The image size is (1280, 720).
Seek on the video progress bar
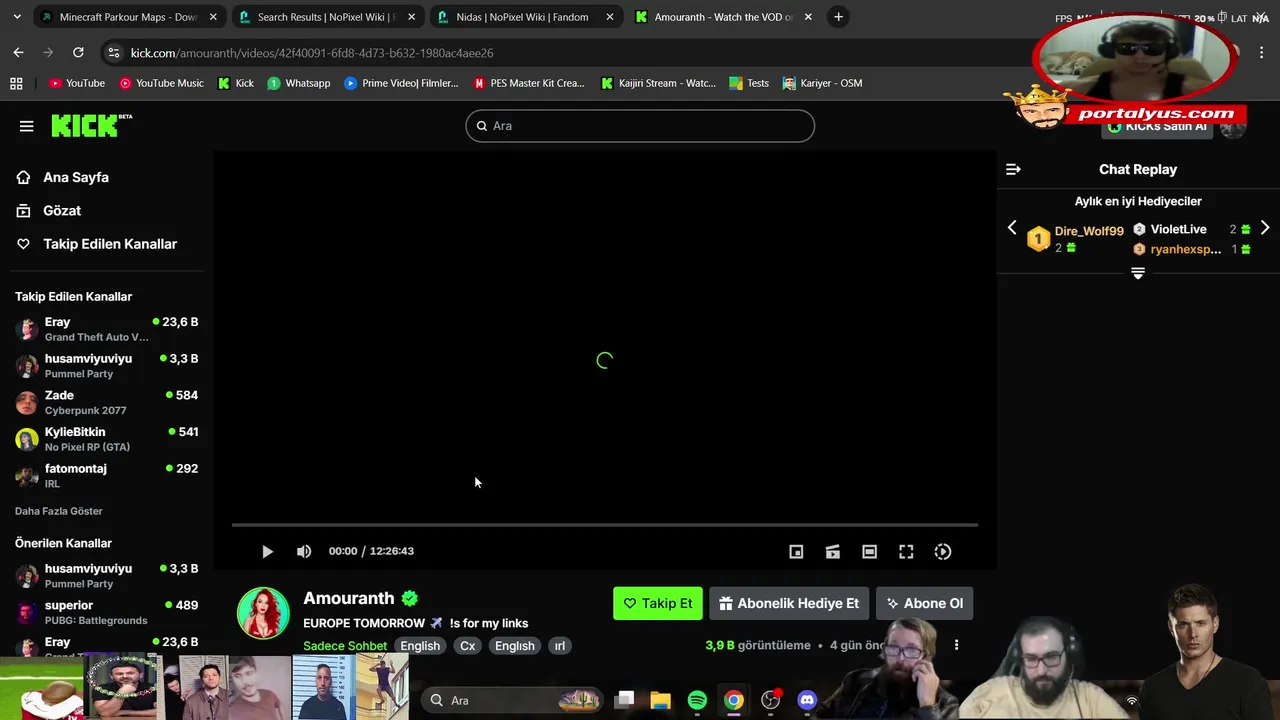(605, 524)
